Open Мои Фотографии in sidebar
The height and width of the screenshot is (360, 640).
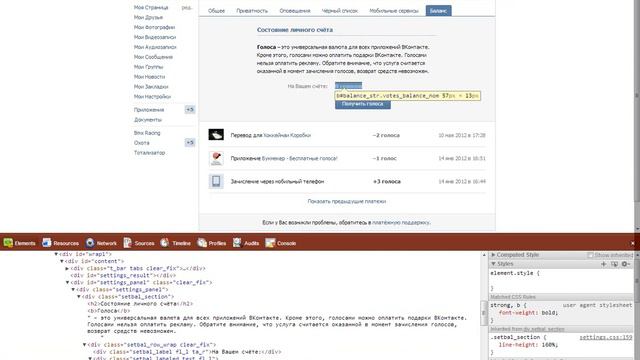pos(154,27)
